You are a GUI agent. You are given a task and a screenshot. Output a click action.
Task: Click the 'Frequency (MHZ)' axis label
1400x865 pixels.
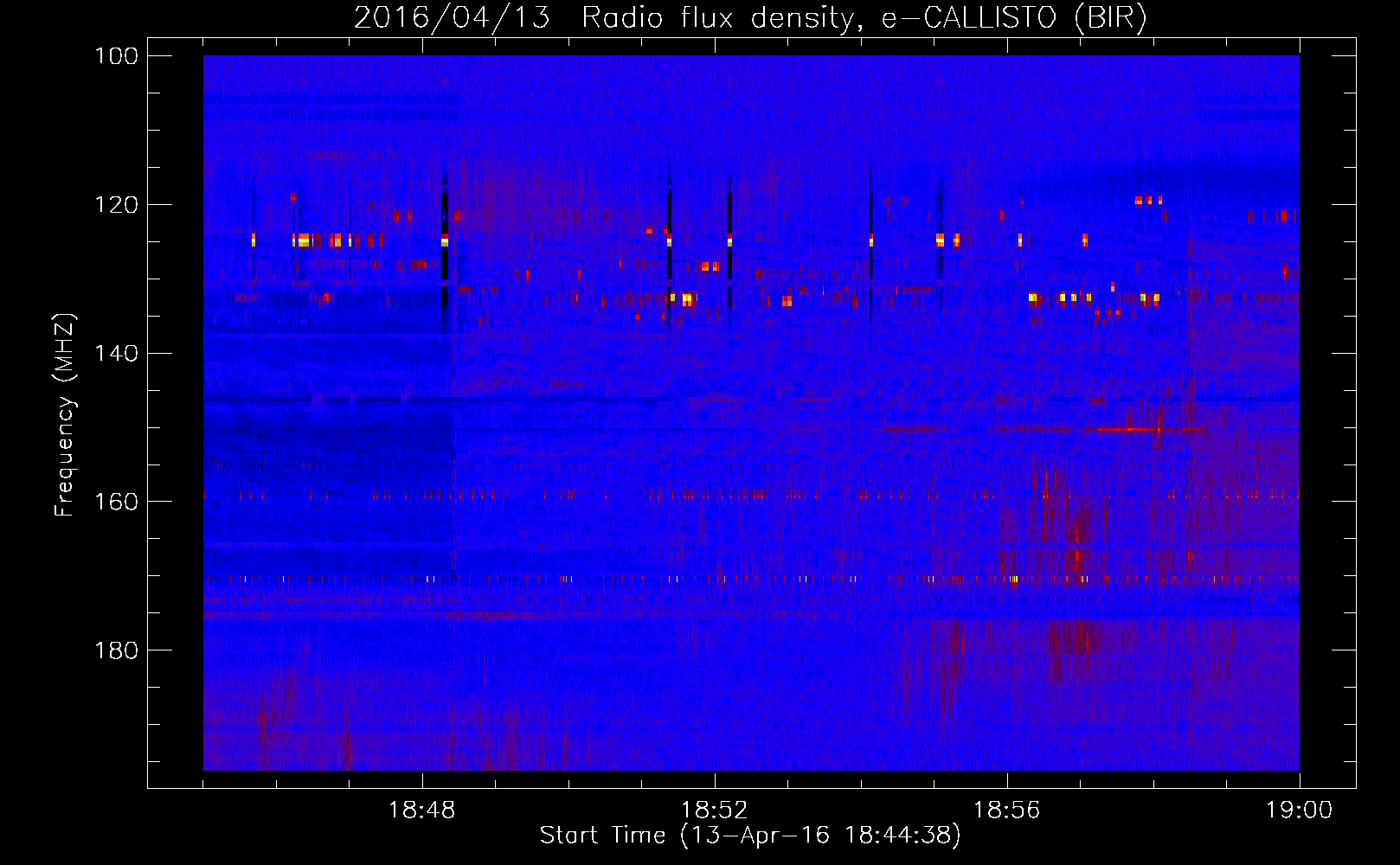pos(65,414)
